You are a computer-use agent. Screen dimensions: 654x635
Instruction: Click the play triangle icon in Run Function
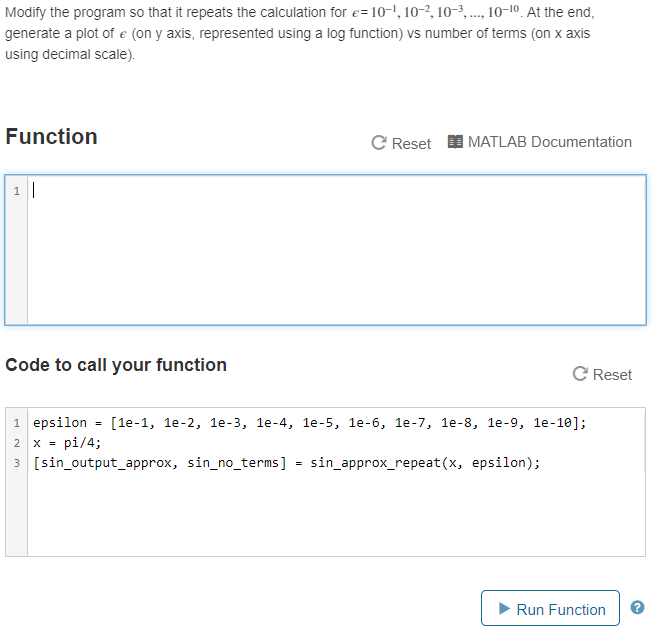point(504,608)
